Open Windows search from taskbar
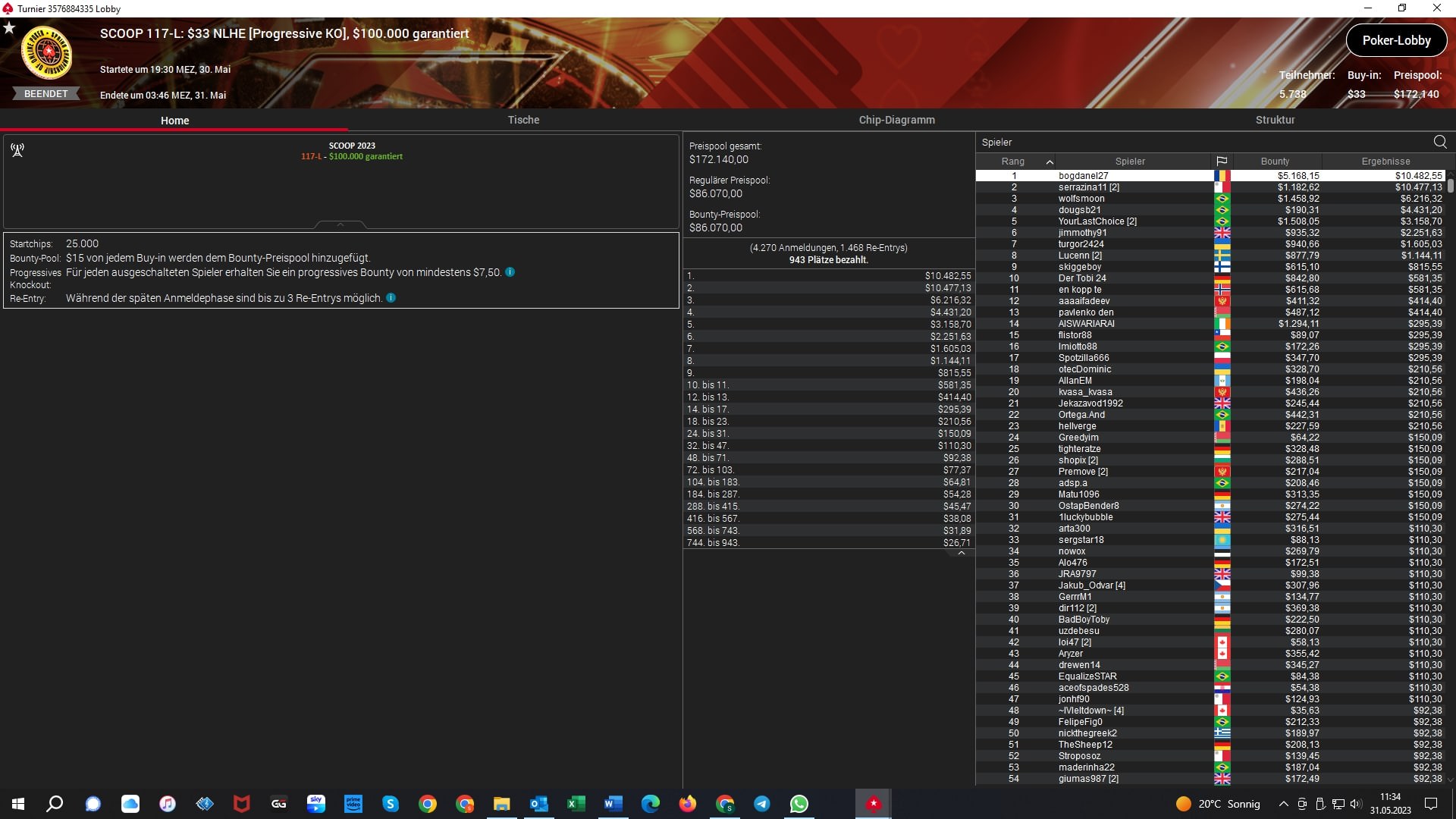Viewport: 1456px width, 819px height. pyautogui.click(x=55, y=804)
